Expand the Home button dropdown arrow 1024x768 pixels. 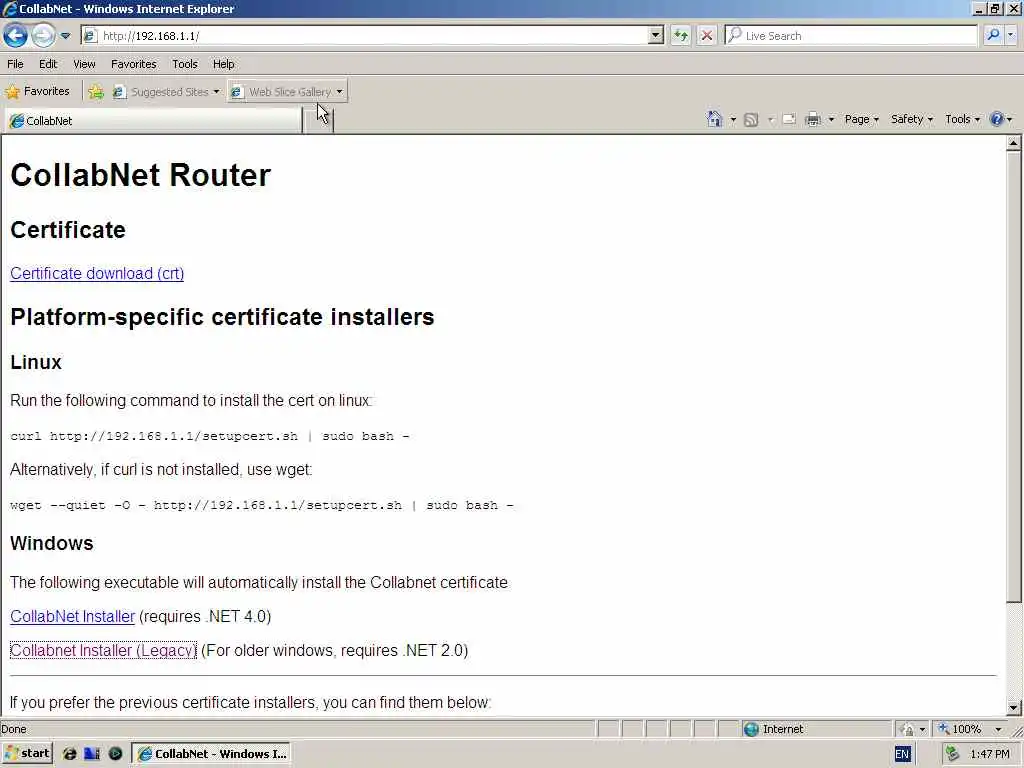(x=733, y=120)
